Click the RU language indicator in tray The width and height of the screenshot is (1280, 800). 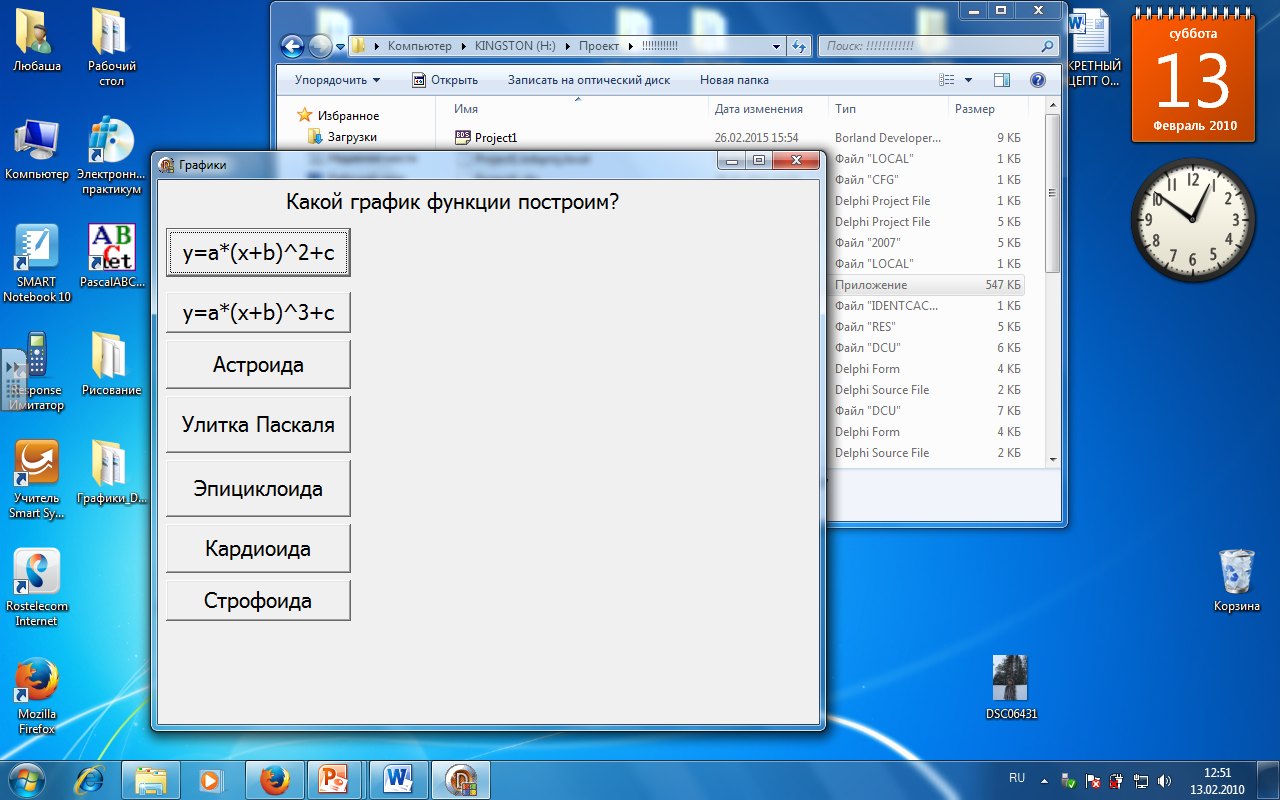[x=1017, y=778]
